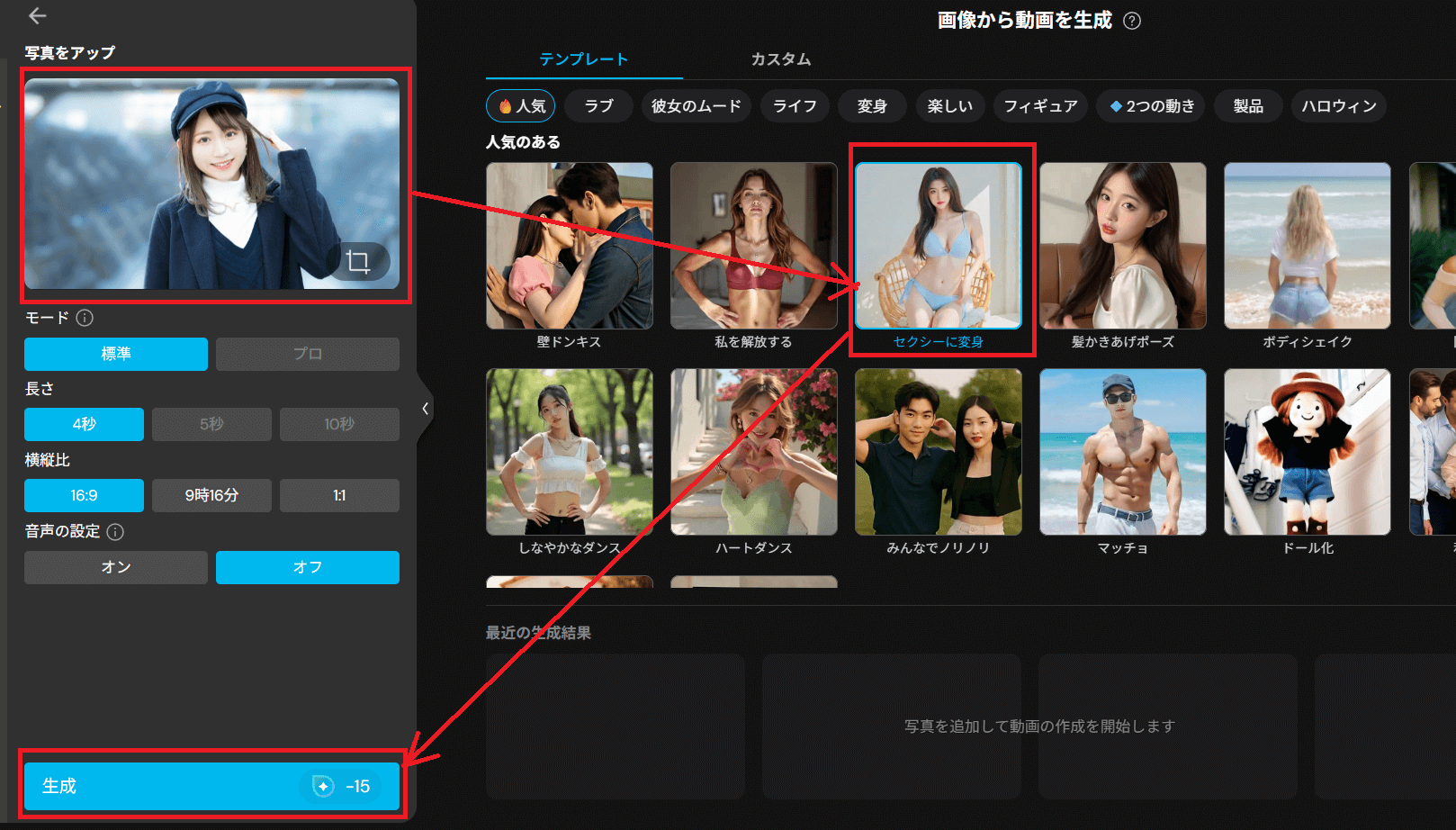
Task: Collapse the left settings panel
Action: click(x=425, y=409)
